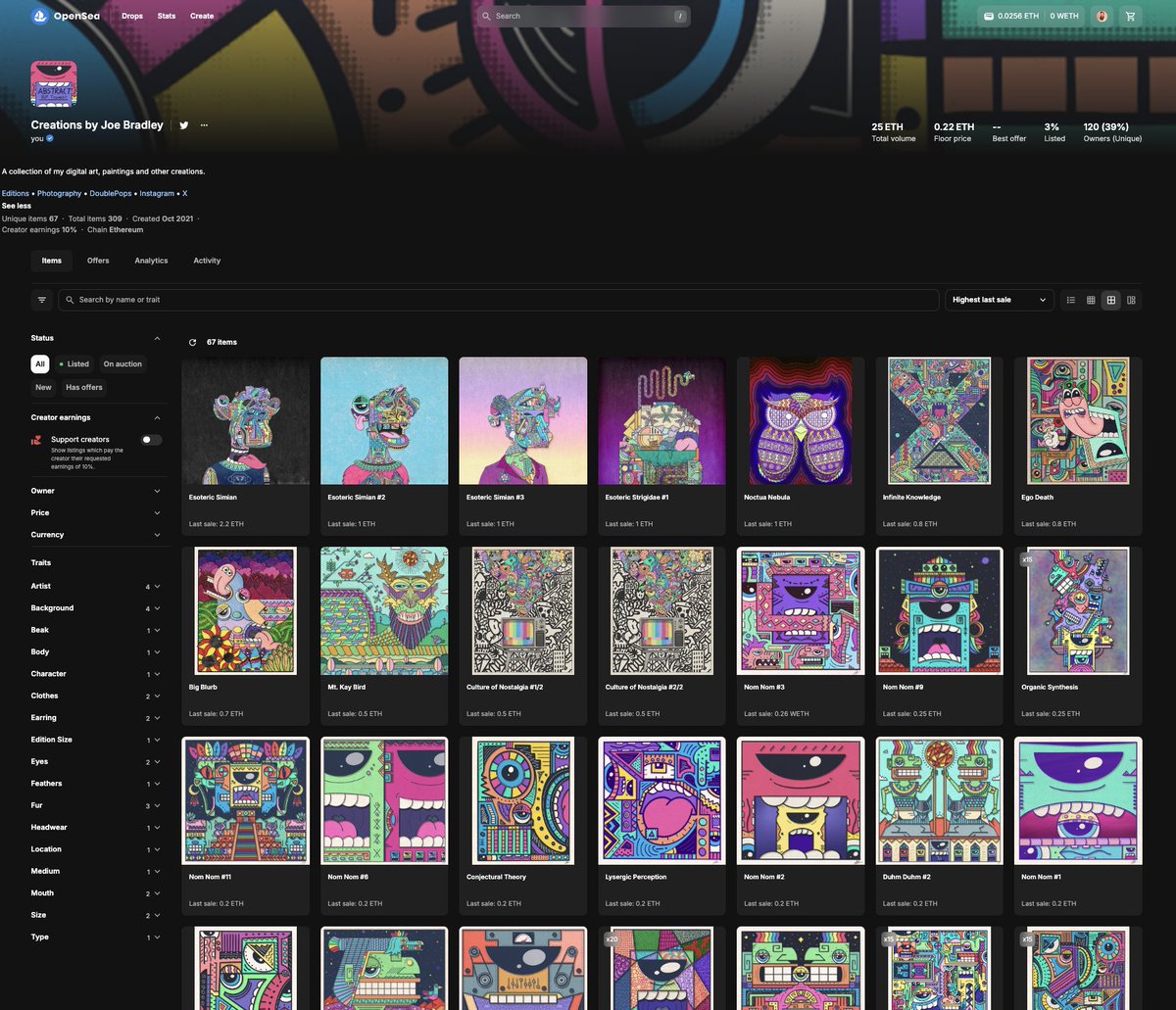Expand the Headwear trait filter

pos(96,827)
